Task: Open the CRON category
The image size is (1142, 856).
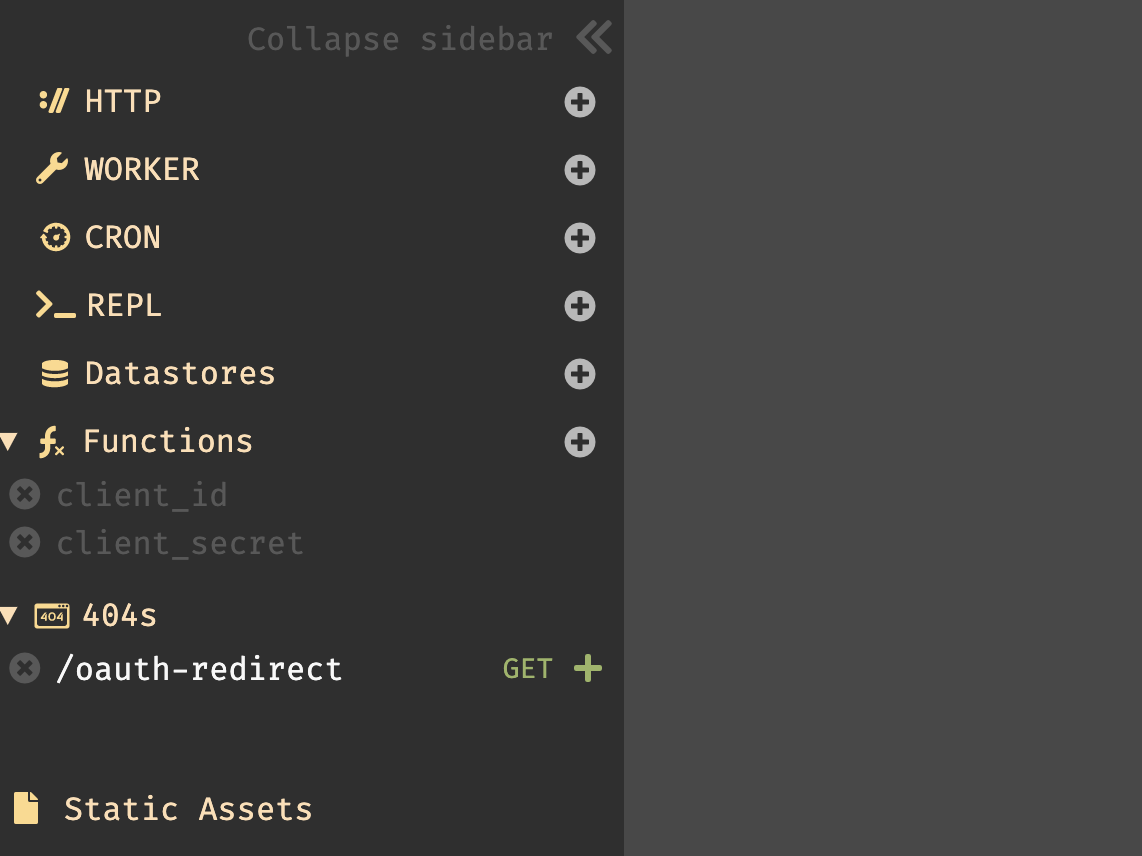Action: (122, 237)
